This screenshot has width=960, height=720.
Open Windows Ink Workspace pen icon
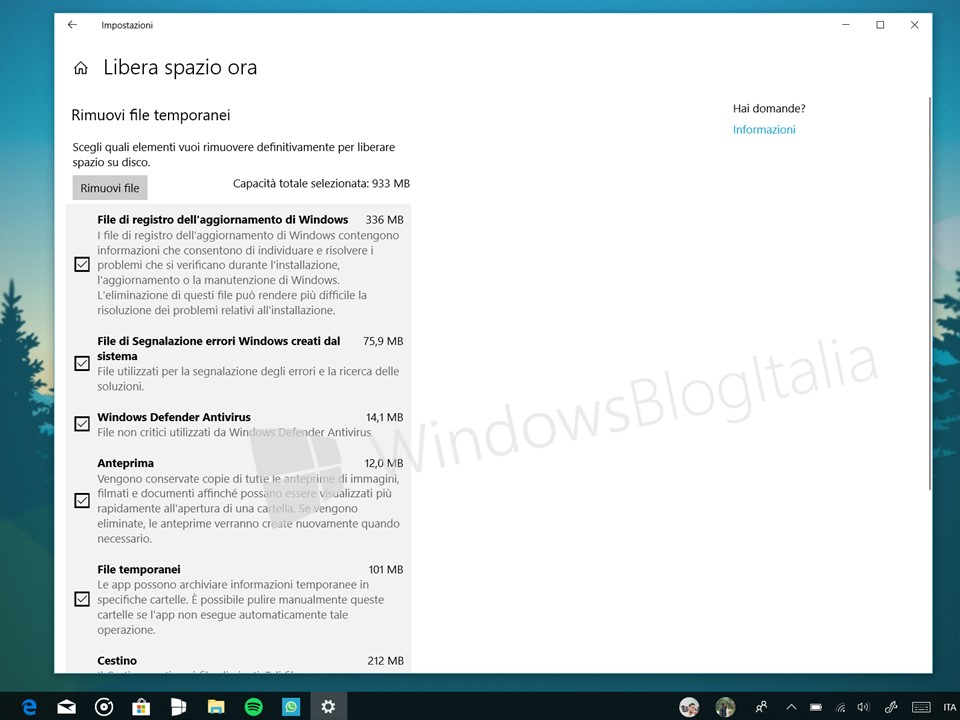890,707
